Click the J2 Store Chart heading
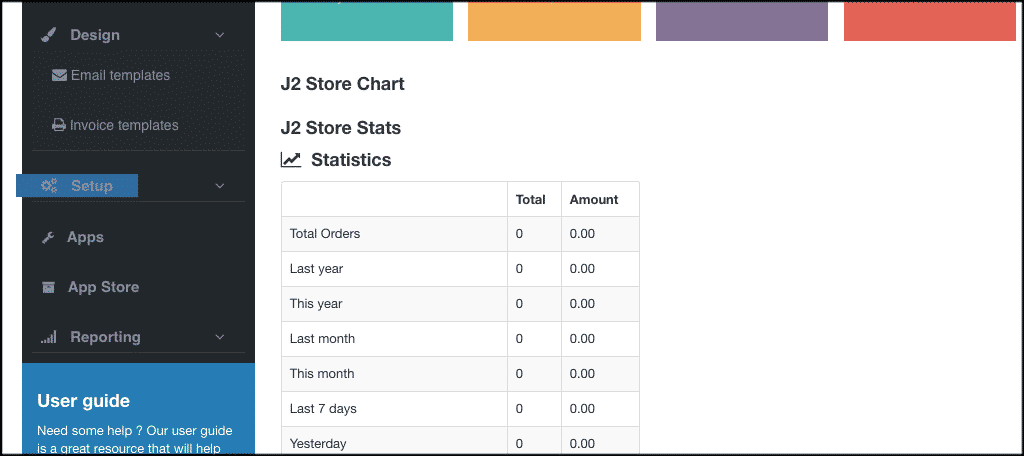This screenshot has width=1024, height=456. point(343,84)
